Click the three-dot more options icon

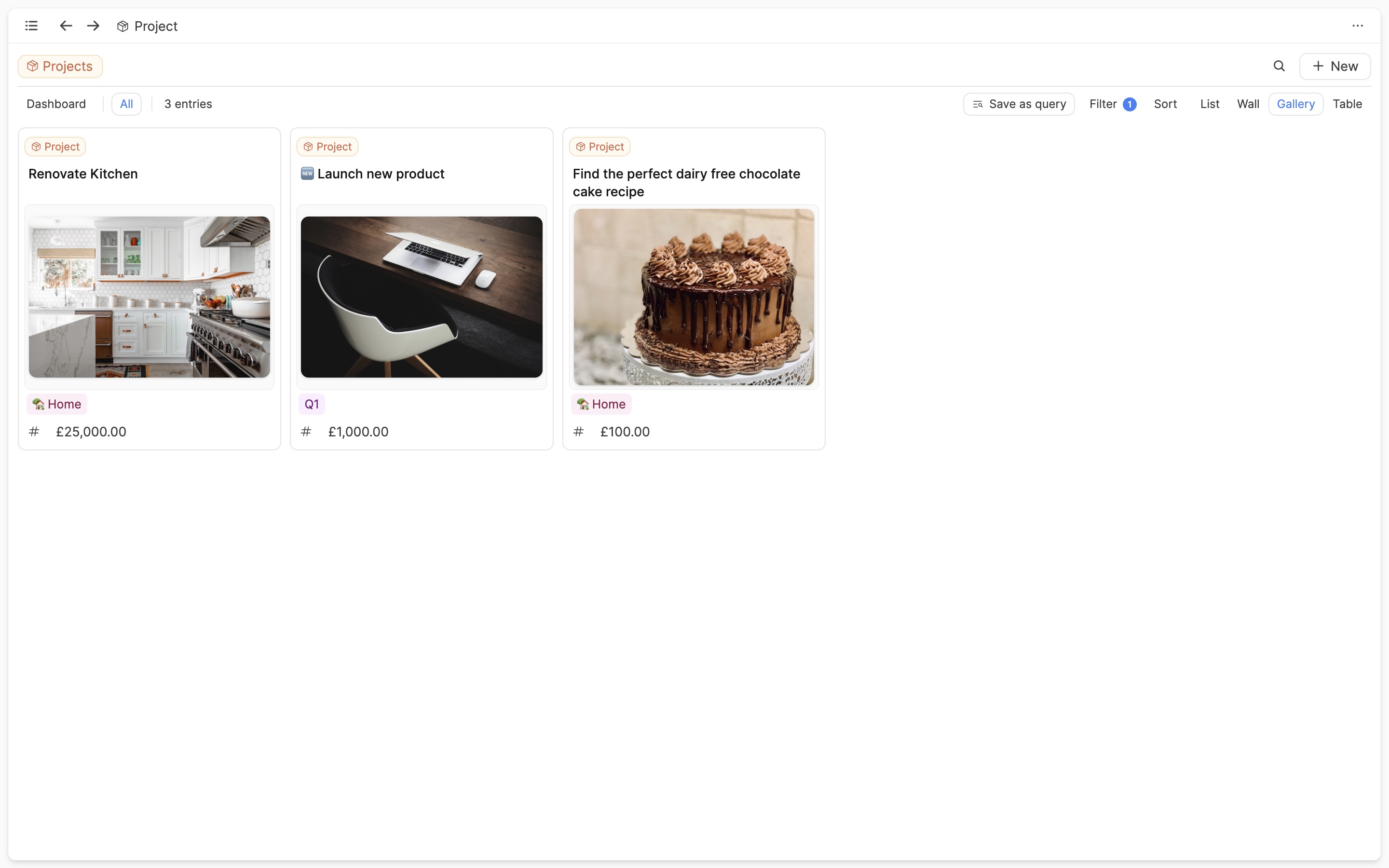[x=1358, y=26]
